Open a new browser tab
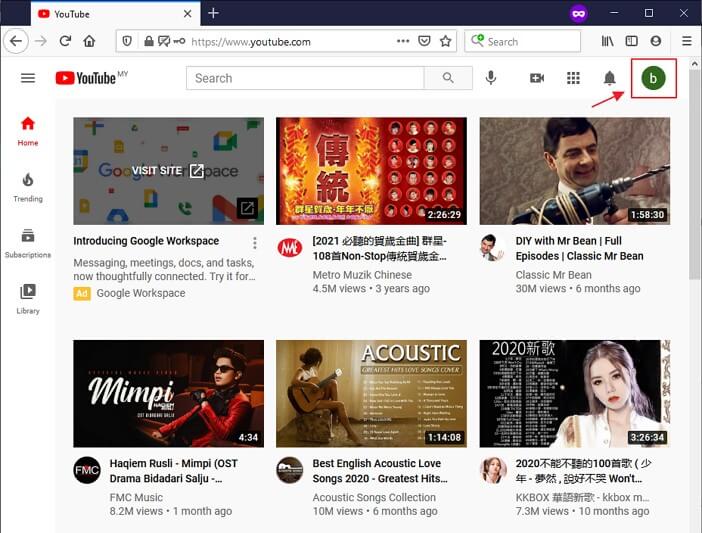The image size is (702, 533). coord(214,13)
